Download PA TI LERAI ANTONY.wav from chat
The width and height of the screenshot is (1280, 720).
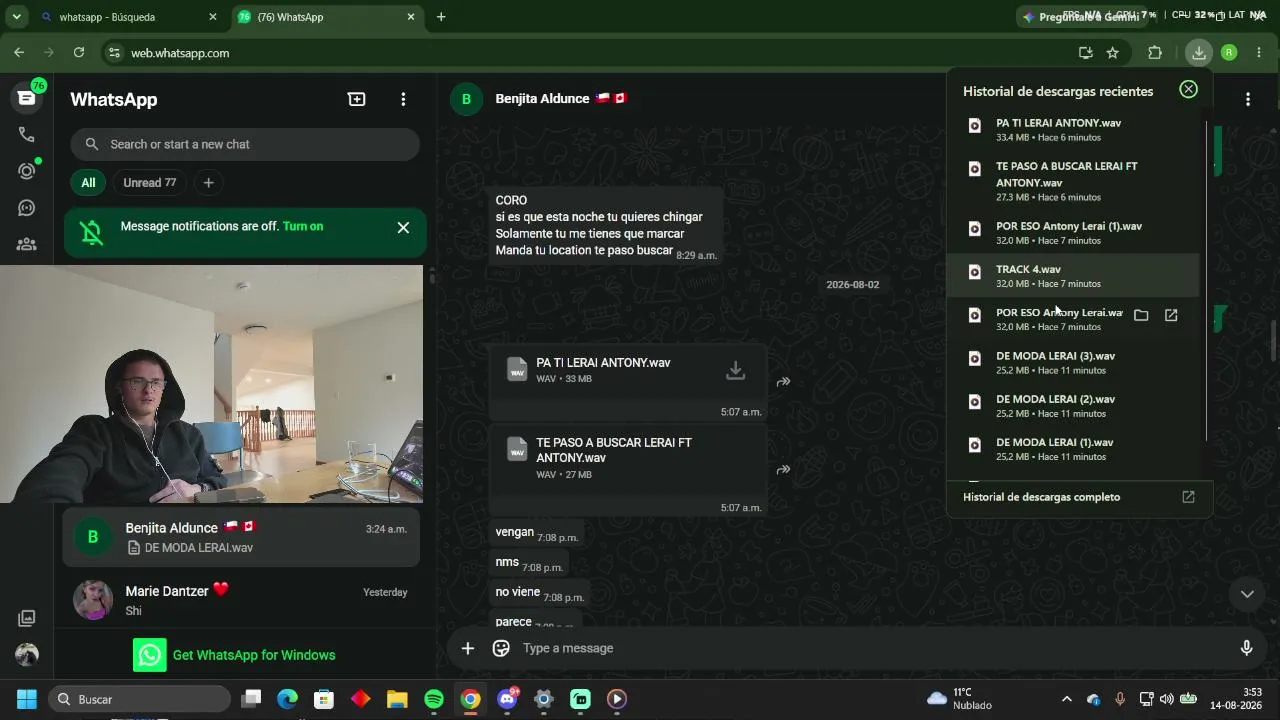(x=735, y=370)
